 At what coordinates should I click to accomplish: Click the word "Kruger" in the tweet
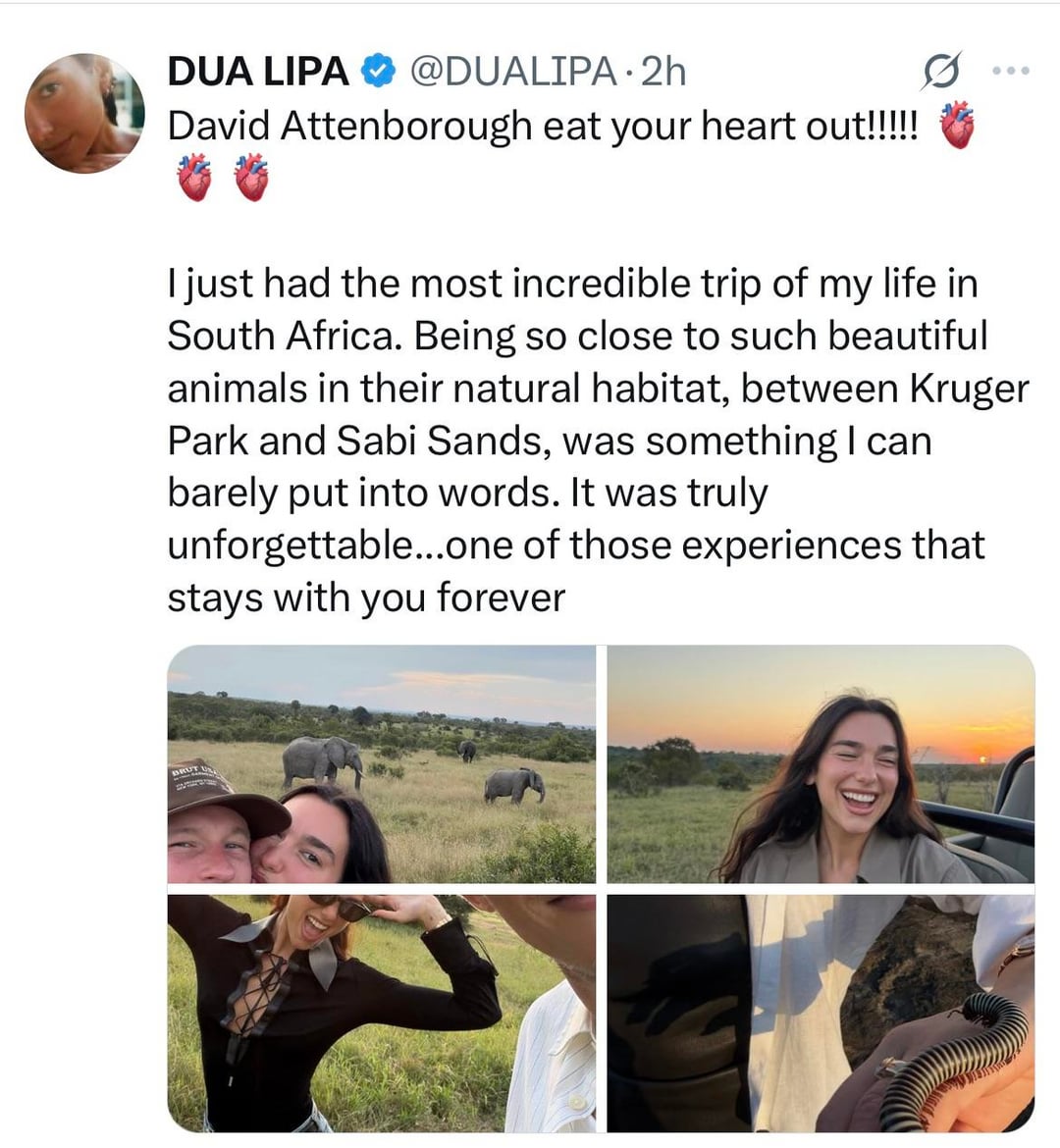coord(969,389)
